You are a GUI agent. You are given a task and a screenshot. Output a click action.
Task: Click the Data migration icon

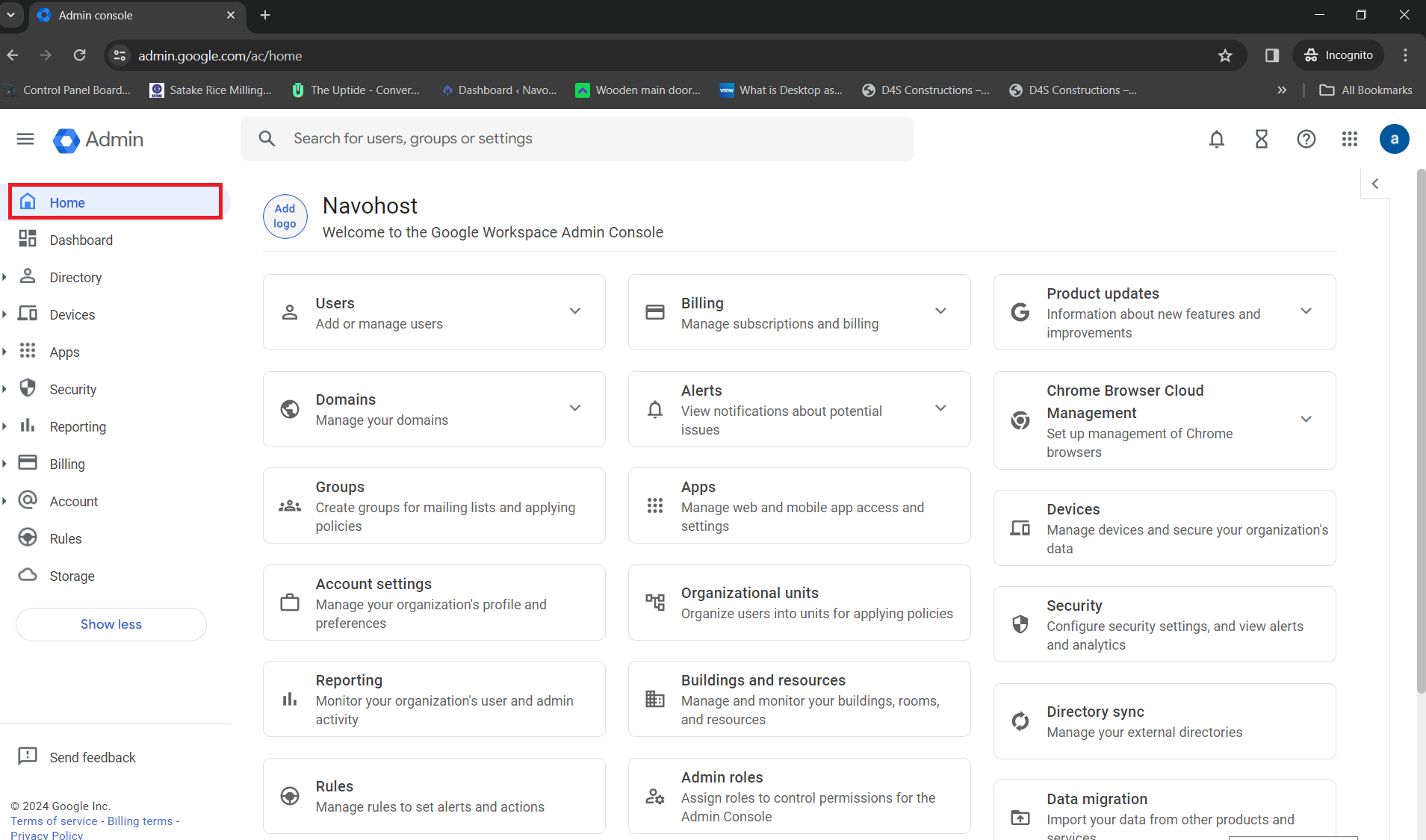point(1020,818)
